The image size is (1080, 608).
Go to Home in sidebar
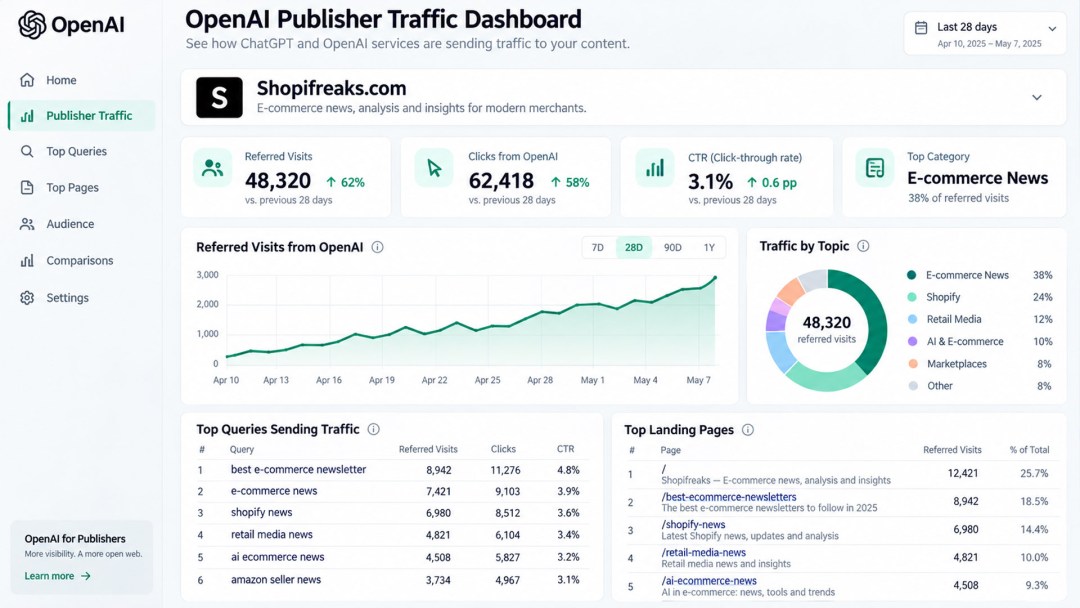81,80
